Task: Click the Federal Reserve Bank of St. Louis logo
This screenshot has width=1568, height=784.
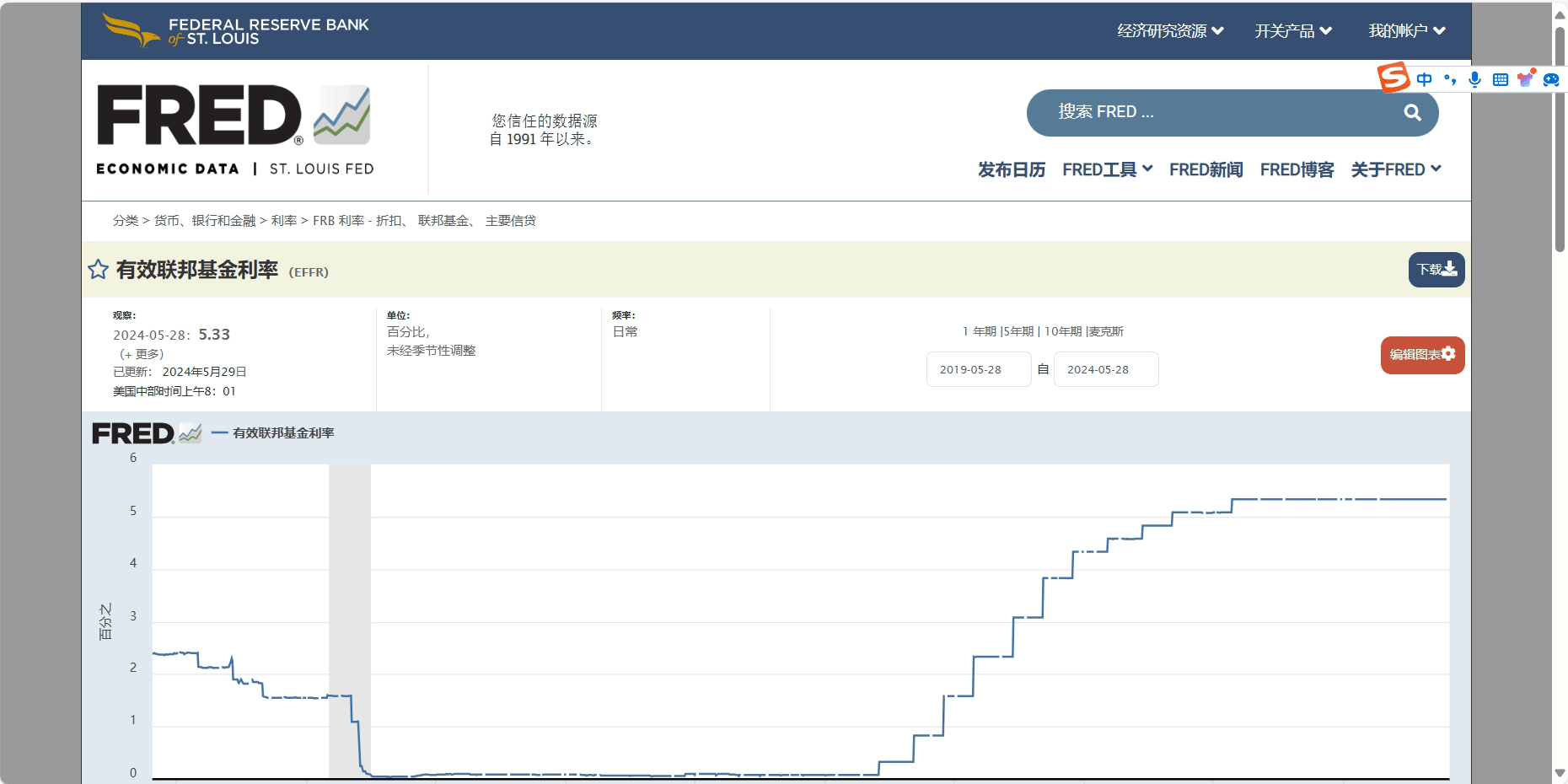Action: (235, 31)
